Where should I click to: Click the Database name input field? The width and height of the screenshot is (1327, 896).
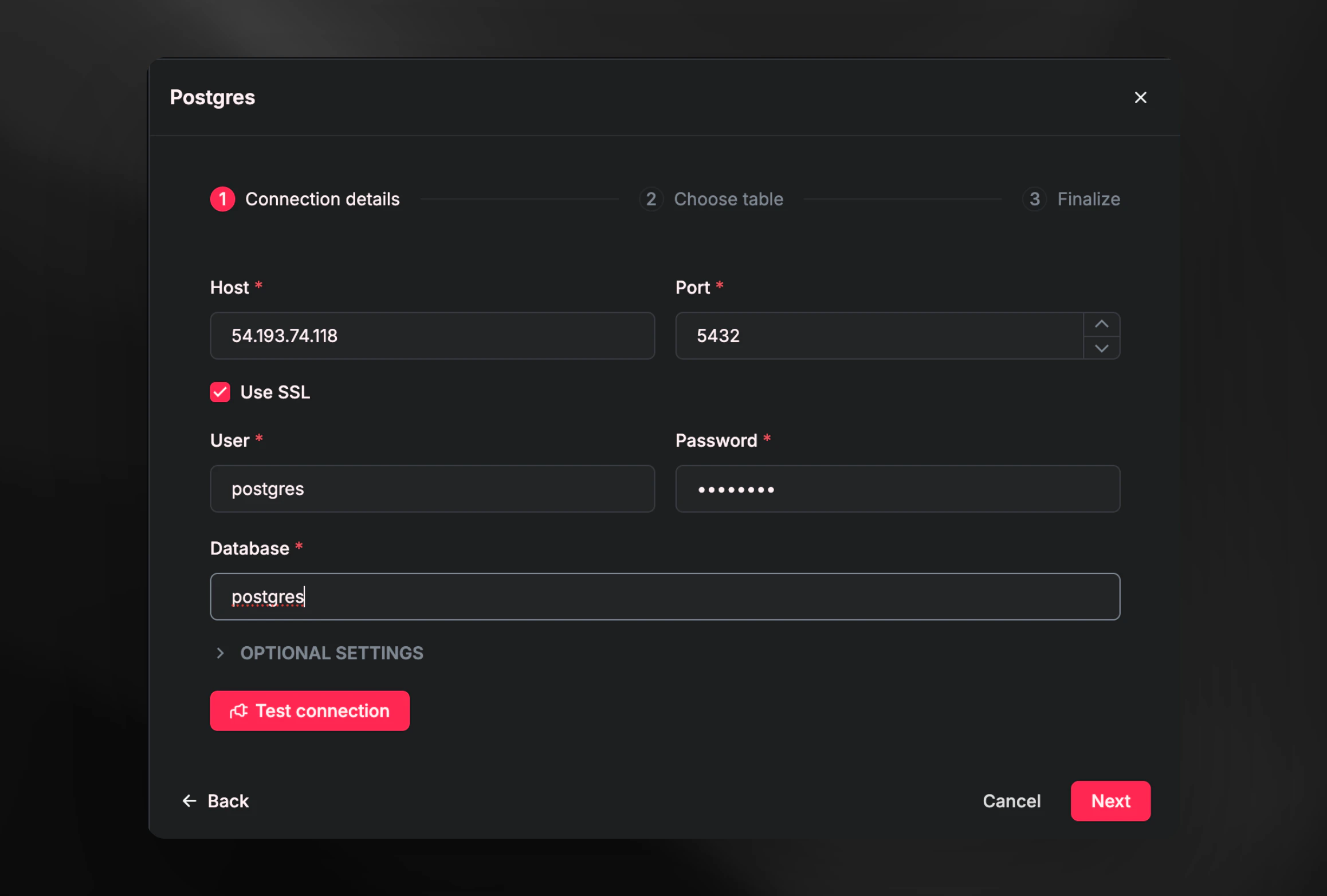pyautogui.click(x=665, y=597)
